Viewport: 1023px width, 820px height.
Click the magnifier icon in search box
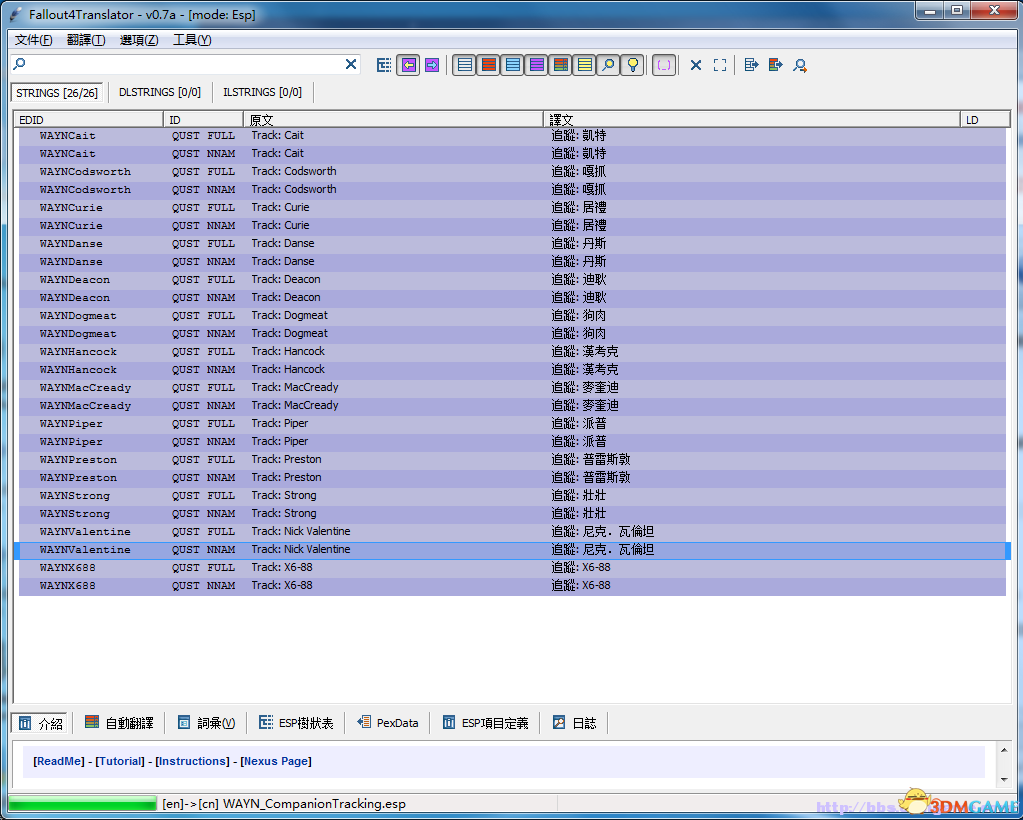point(20,64)
